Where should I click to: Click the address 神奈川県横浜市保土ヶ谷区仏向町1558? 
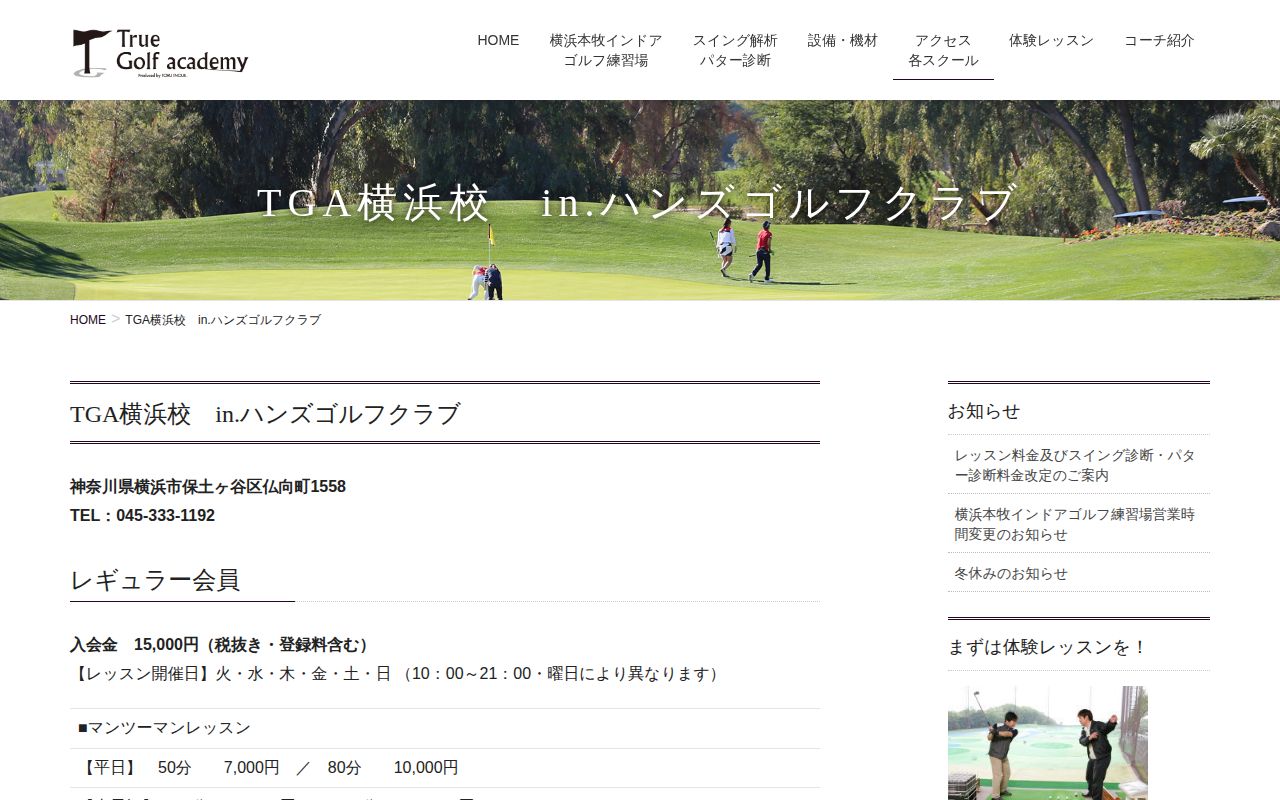tap(208, 487)
